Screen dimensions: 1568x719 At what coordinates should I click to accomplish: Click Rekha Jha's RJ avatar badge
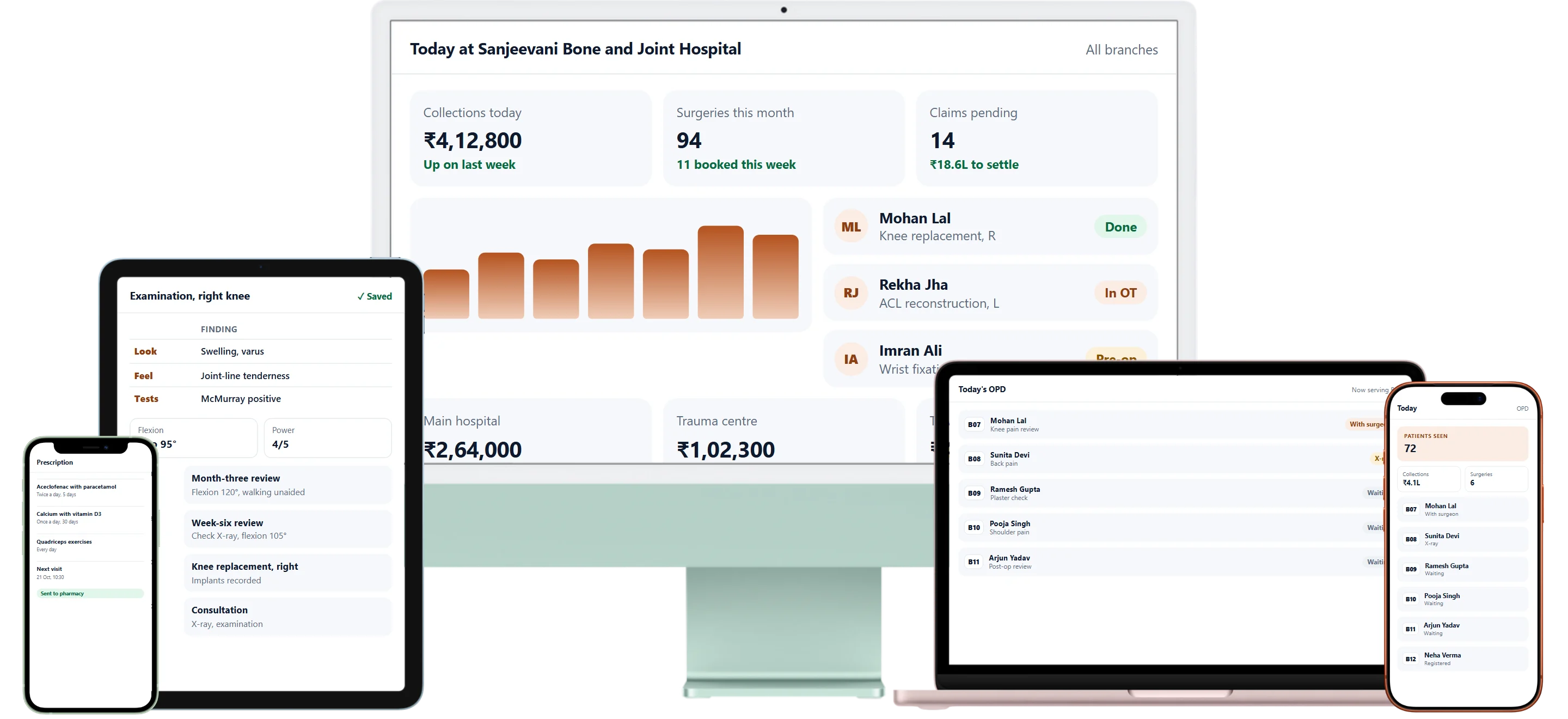point(850,293)
